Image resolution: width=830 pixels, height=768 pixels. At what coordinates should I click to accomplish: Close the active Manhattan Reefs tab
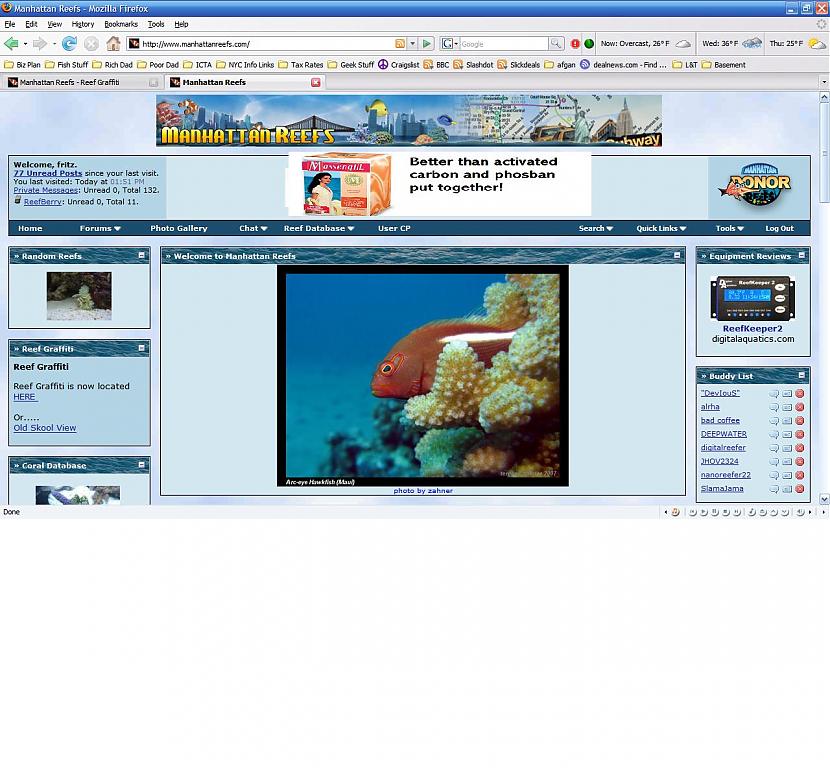(x=315, y=82)
